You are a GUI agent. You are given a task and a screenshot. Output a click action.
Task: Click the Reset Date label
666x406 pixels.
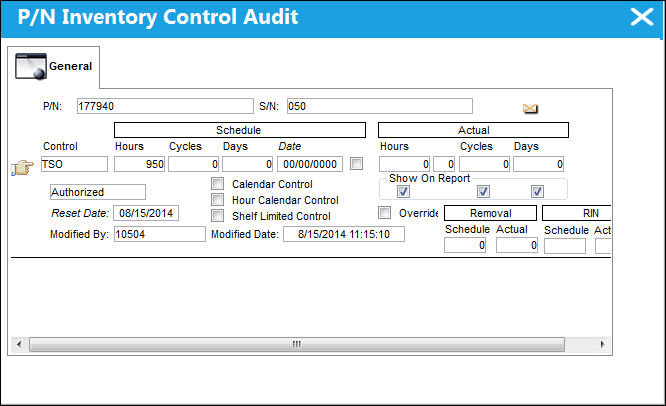coord(80,213)
